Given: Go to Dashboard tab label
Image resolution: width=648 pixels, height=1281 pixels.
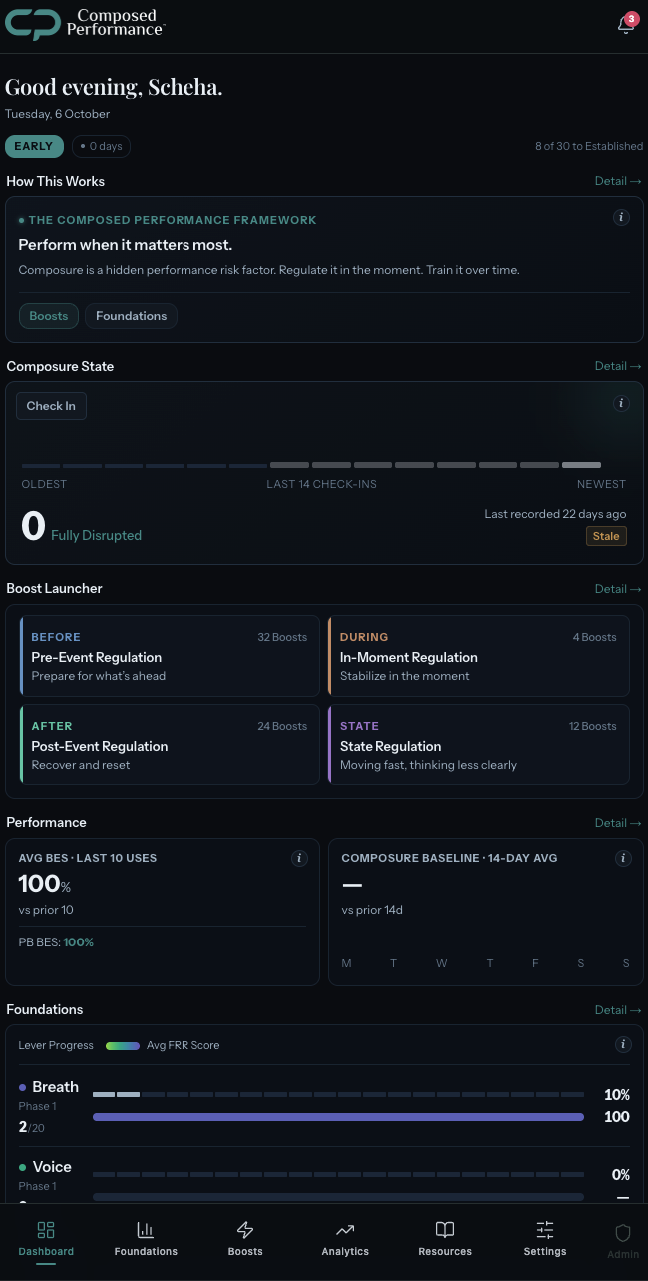Looking at the screenshot, I should tap(46, 1252).
